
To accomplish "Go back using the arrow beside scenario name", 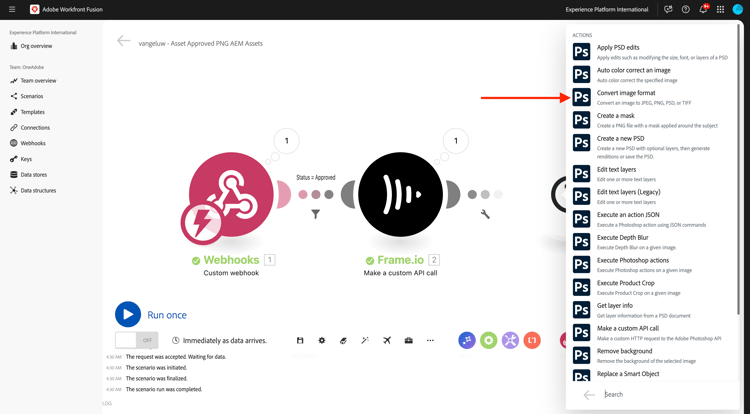I will (123, 41).
